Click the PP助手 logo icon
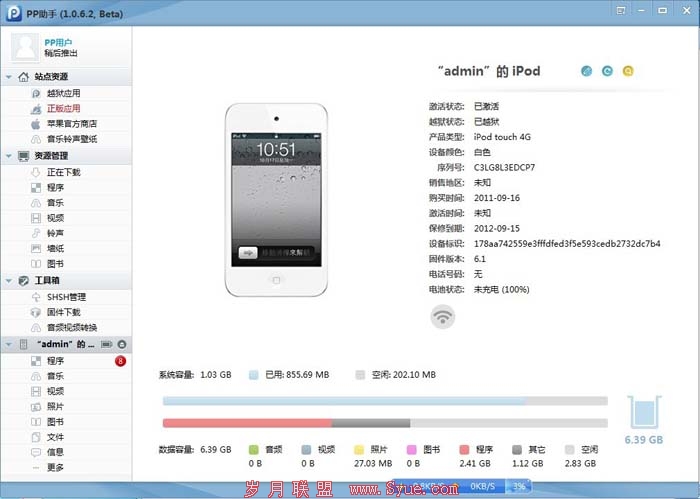 pos(14,13)
